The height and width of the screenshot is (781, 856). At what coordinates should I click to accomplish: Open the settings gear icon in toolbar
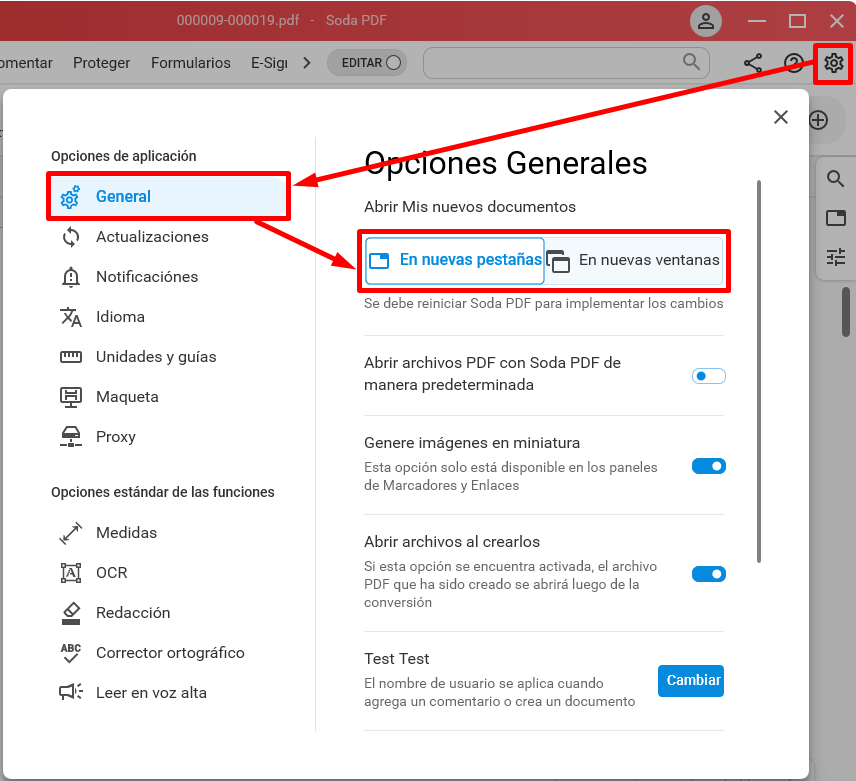(833, 63)
